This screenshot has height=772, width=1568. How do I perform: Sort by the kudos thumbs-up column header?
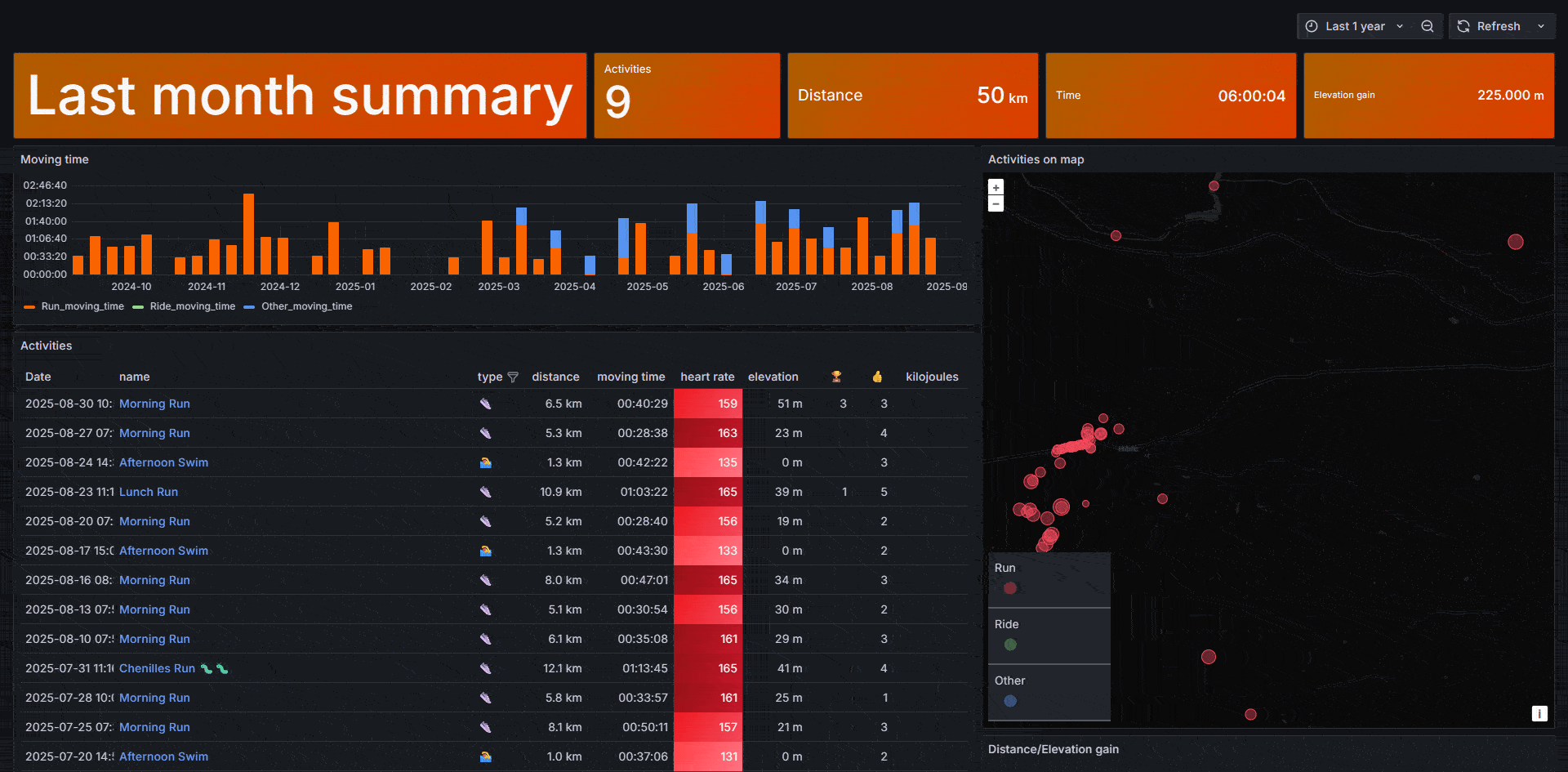tap(877, 377)
